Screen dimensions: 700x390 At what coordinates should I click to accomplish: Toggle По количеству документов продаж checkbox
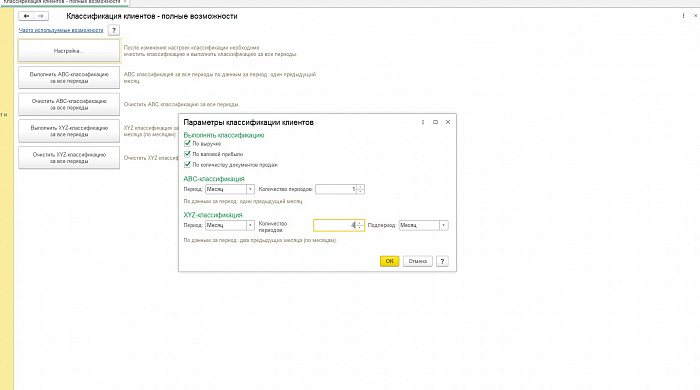pyautogui.click(x=188, y=165)
